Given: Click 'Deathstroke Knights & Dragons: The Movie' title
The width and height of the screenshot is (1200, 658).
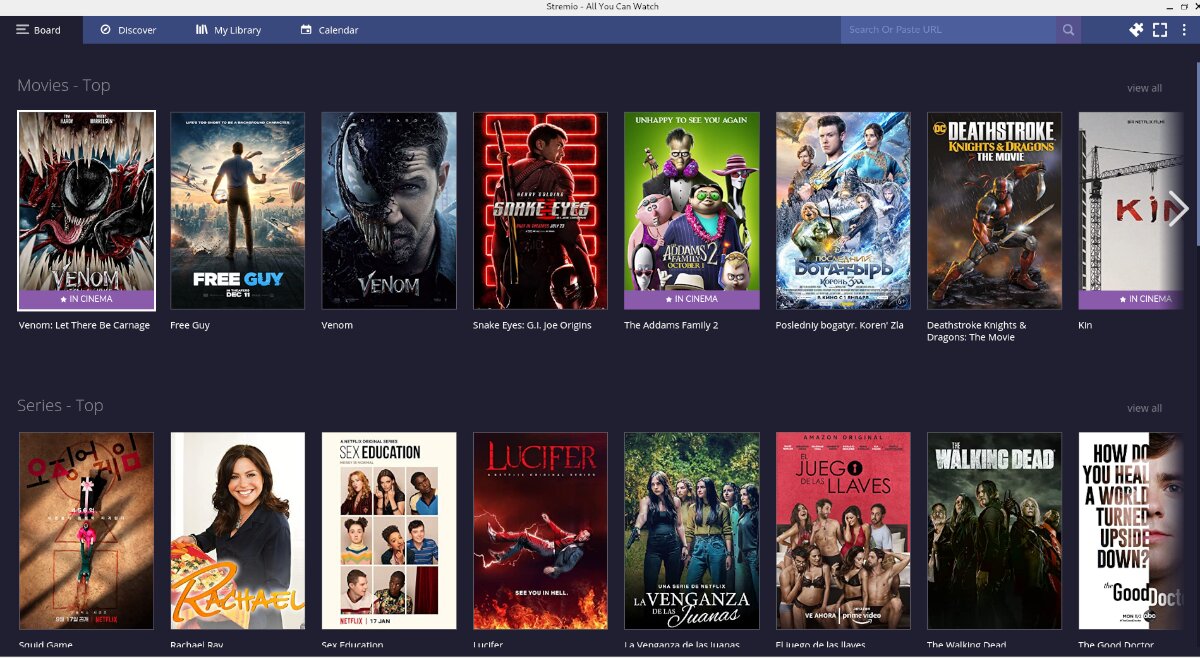Looking at the screenshot, I should [x=977, y=331].
